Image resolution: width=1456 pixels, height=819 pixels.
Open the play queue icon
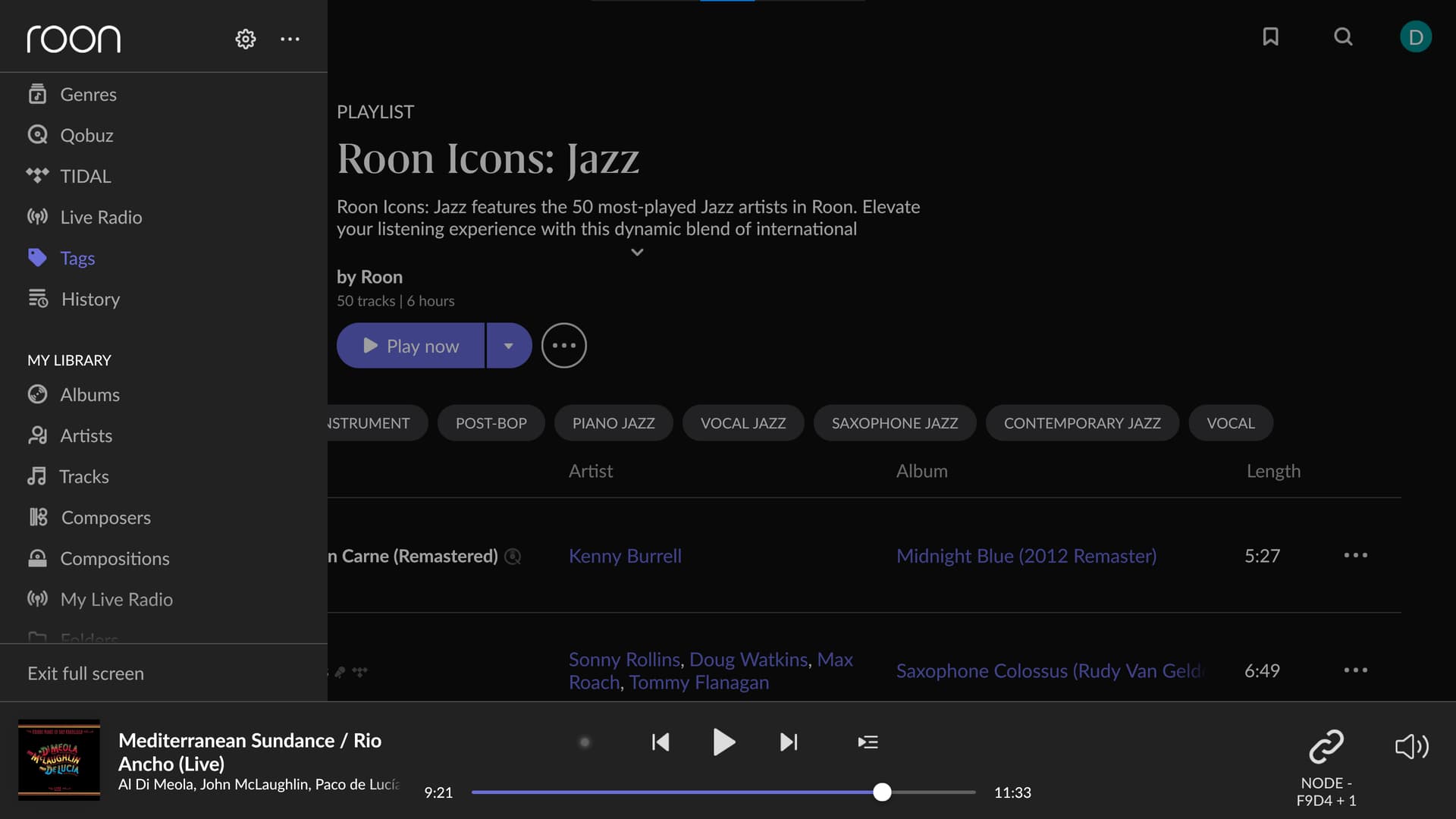click(x=868, y=742)
